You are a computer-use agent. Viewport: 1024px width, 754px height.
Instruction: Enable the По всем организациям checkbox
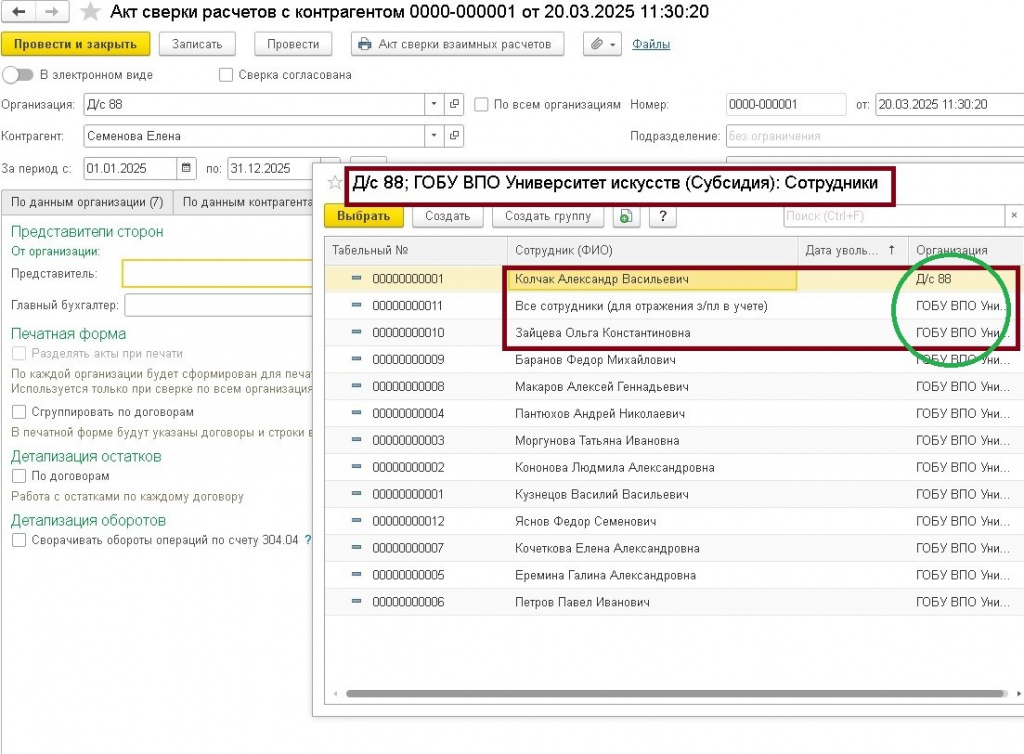coord(481,104)
